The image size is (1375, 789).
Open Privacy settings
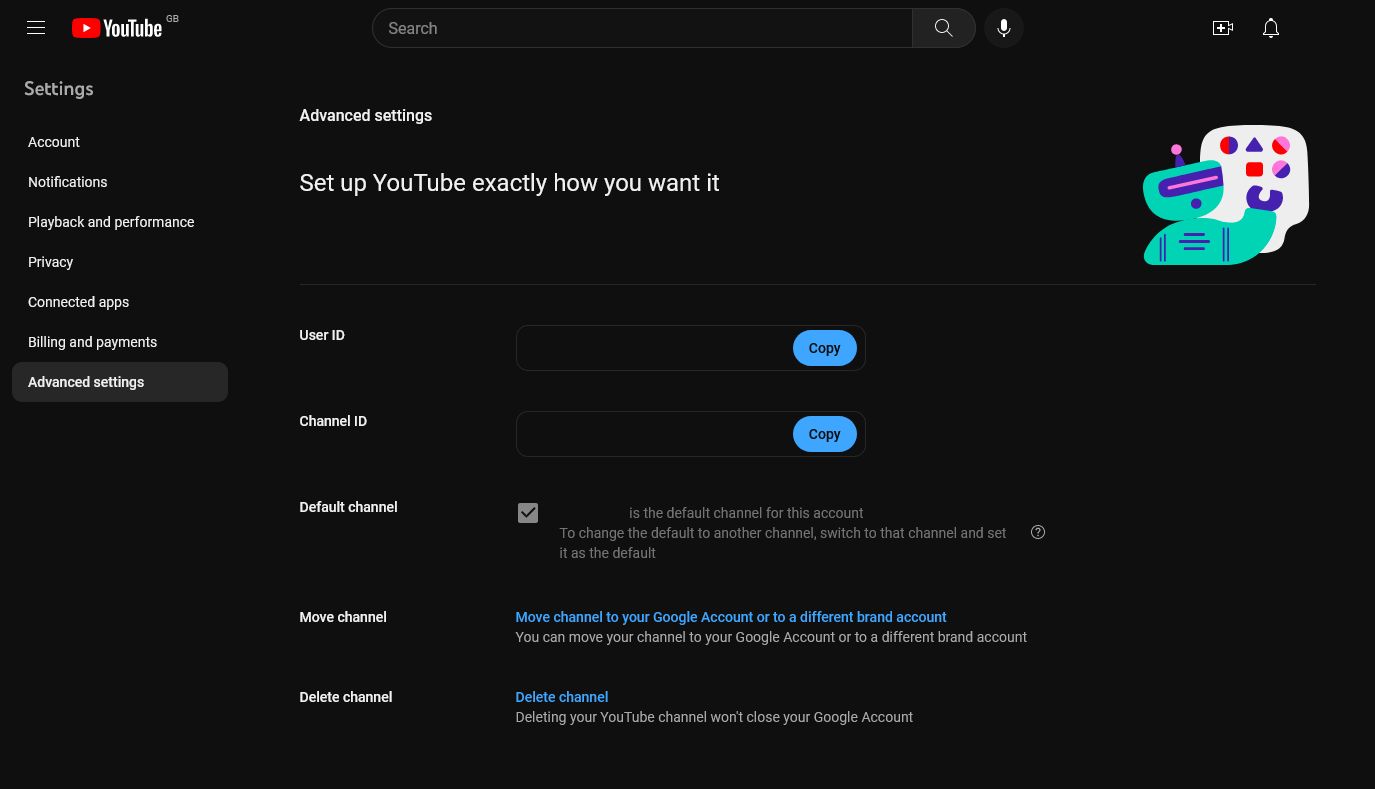click(x=50, y=262)
